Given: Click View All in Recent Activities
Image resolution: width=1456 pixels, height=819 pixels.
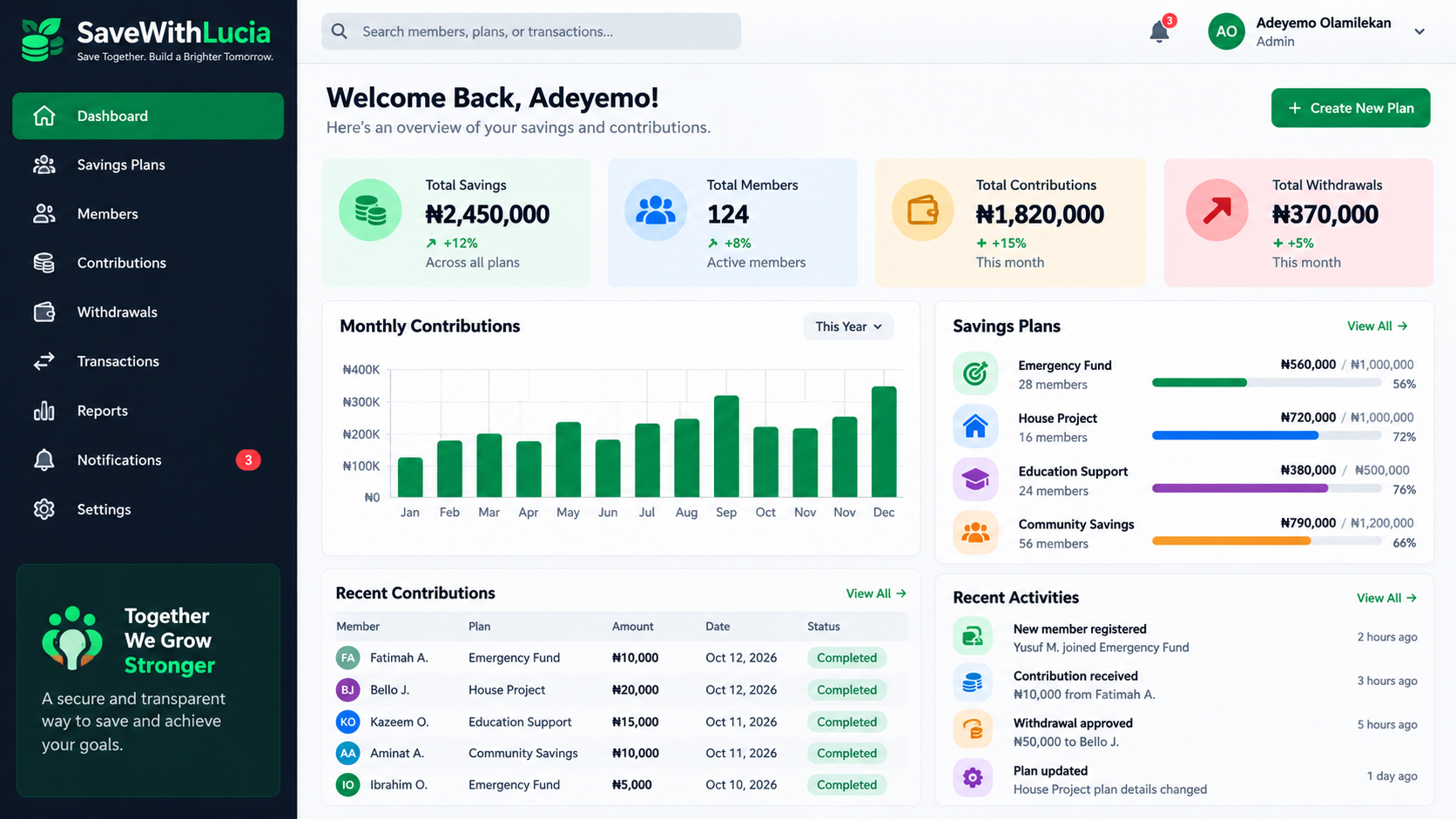Looking at the screenshot, I should pos(1386,598).
